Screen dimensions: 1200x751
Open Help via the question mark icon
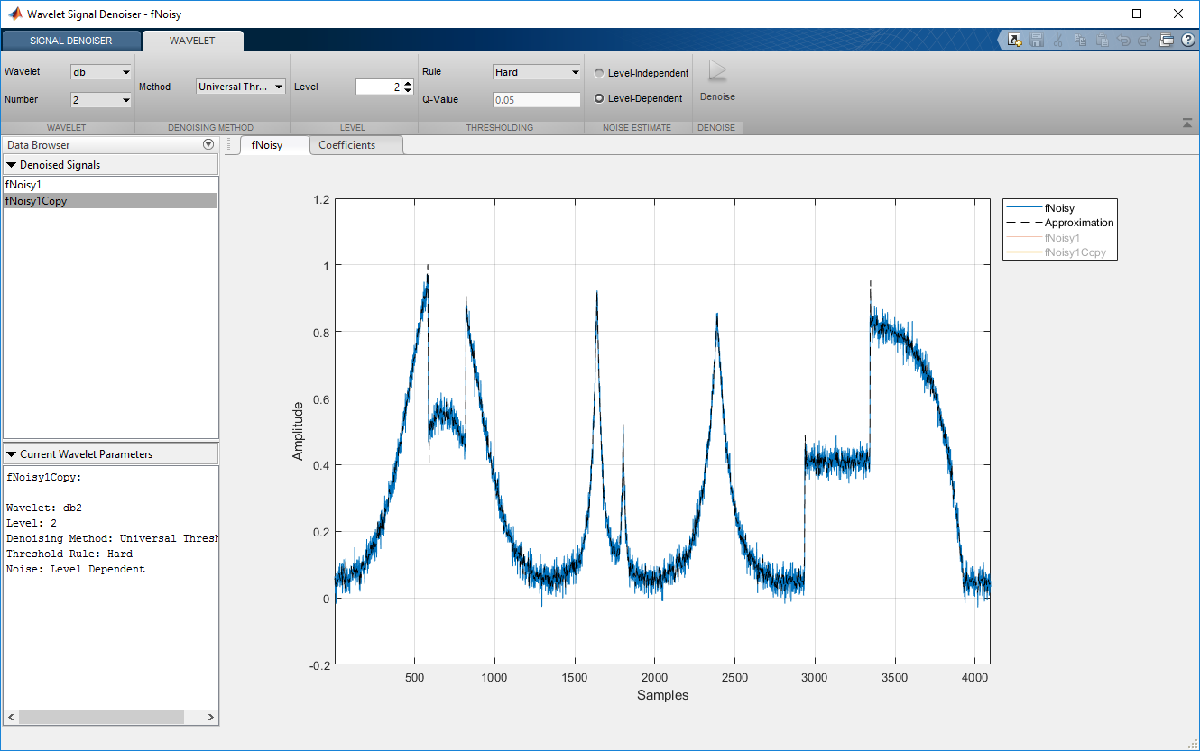point(1186,40)
